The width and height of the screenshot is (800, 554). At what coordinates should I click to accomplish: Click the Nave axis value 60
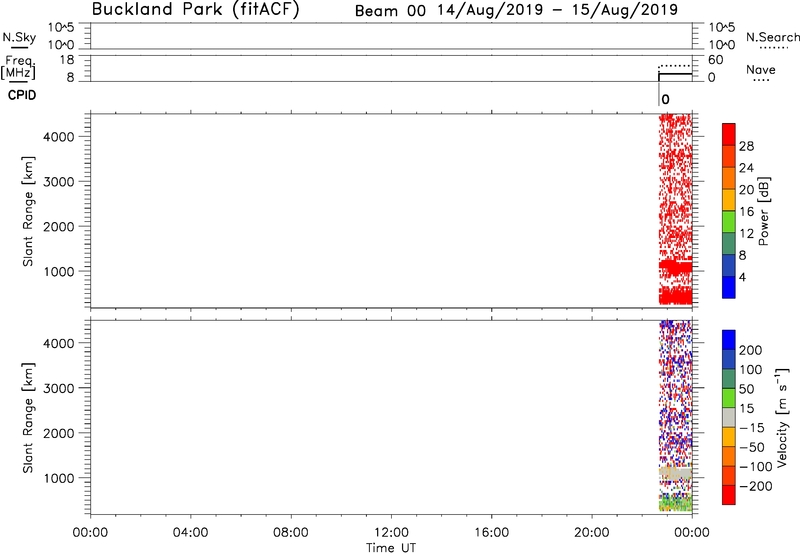[x=715, y=60]
